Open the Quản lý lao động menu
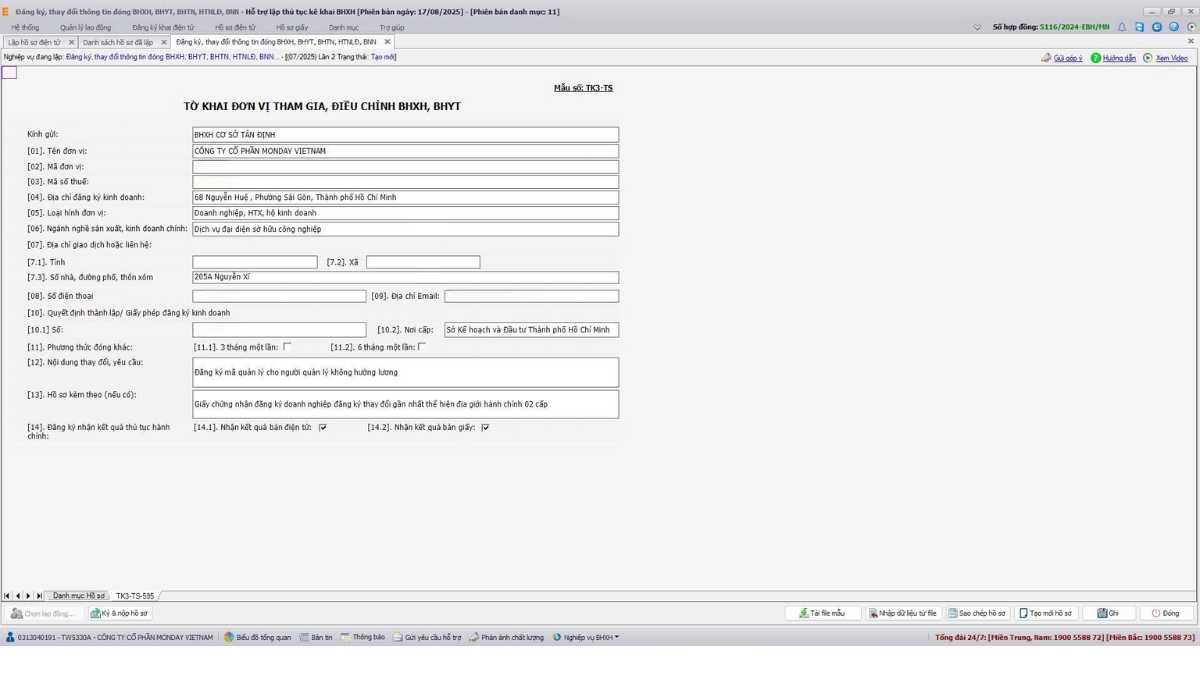 click(x=85, y=27)
